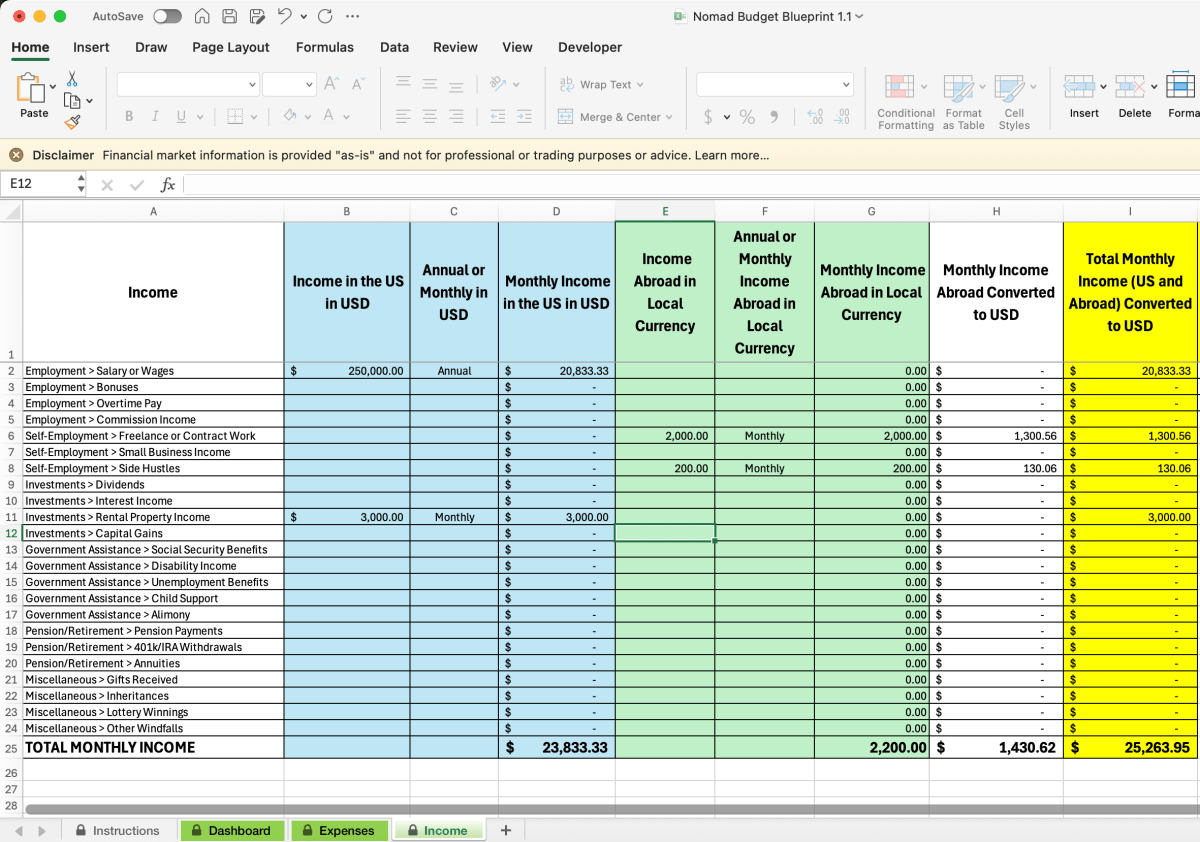Viewport: 1200px width, 842px height.
Task: Click the Home icon beside AutoSave
Action: click(x=202, y=16)
